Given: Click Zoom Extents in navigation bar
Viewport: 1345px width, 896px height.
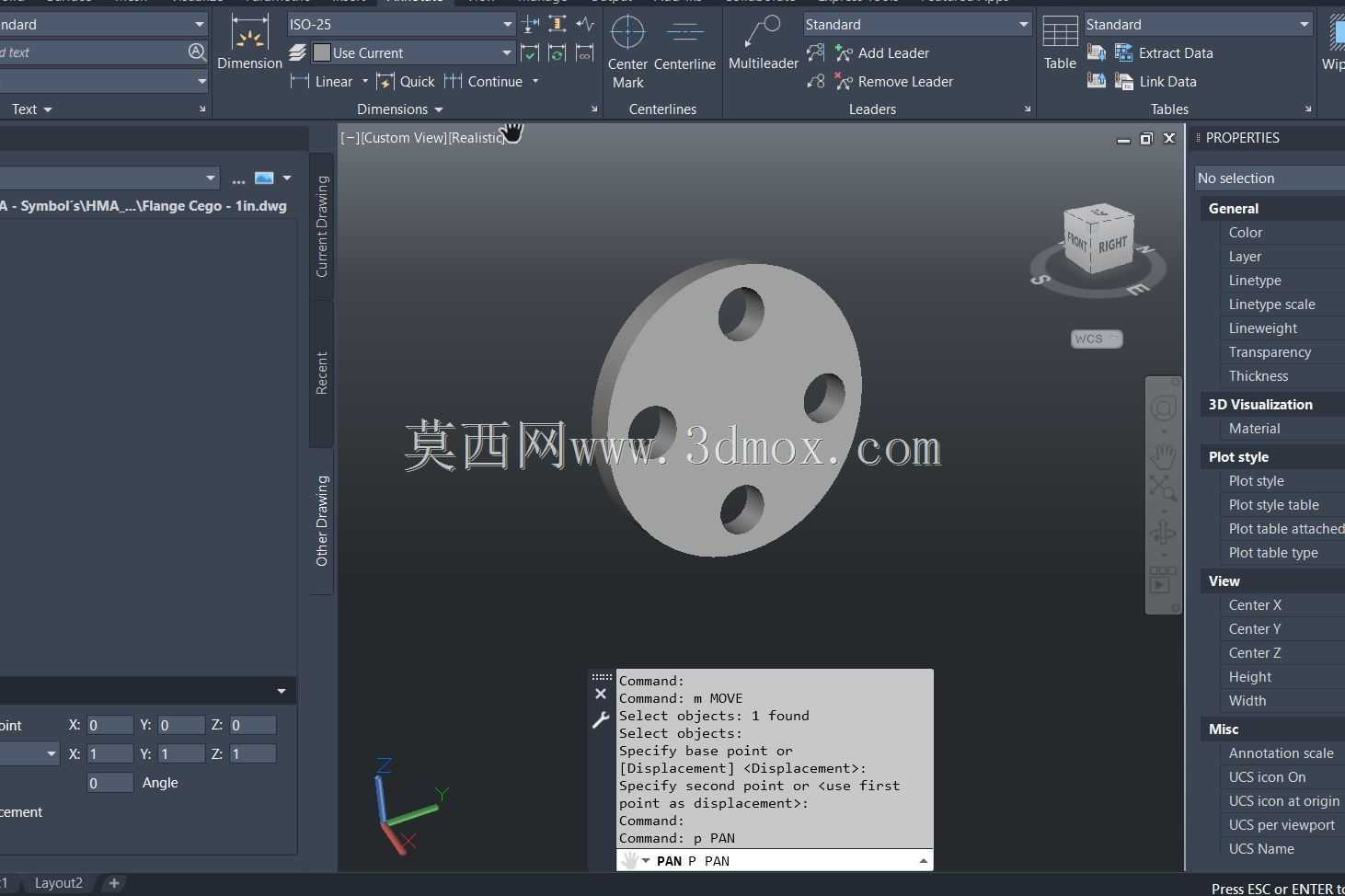Looking at the screenshot, I should tap(1163, 488).
